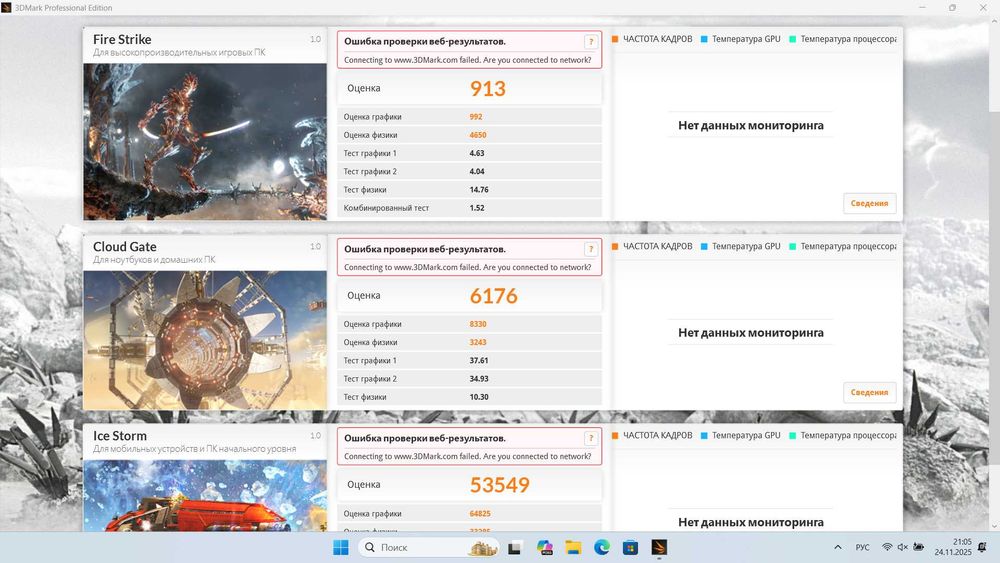Open battery status tray icon
Image resolution: width=1000 pixels, height=563 pixels.
click(918, 547)
